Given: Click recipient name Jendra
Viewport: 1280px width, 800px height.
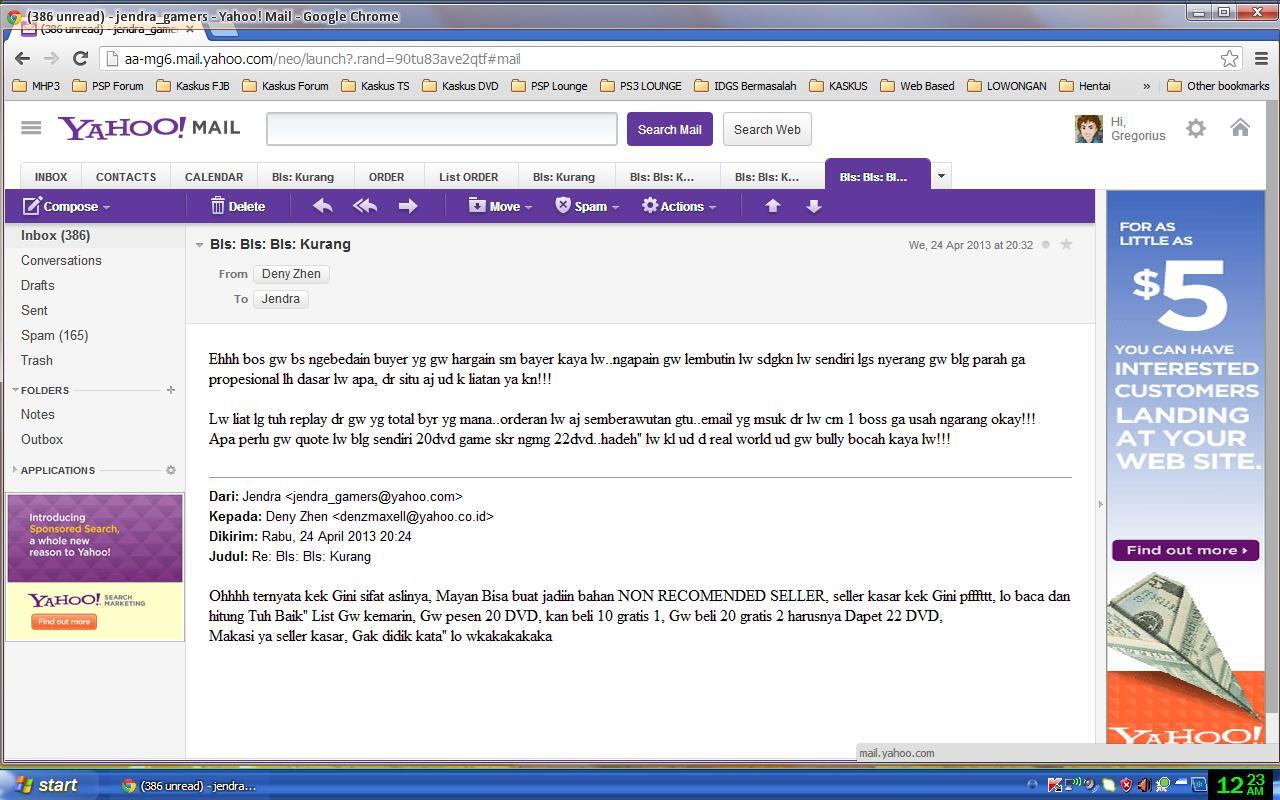Looking at the screenshot, I should 281,299.
